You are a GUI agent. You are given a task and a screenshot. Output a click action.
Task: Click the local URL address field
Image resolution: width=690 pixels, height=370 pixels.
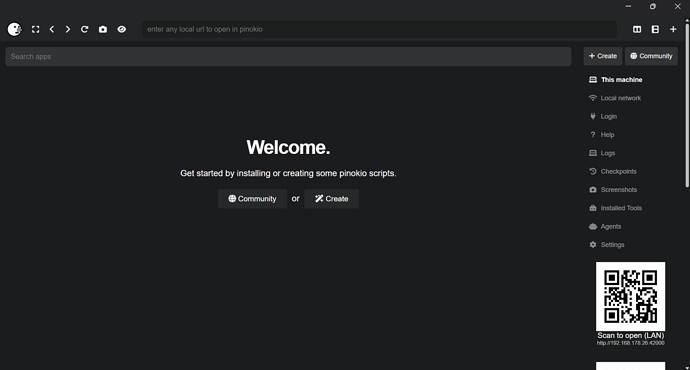[x=379, y=29]
